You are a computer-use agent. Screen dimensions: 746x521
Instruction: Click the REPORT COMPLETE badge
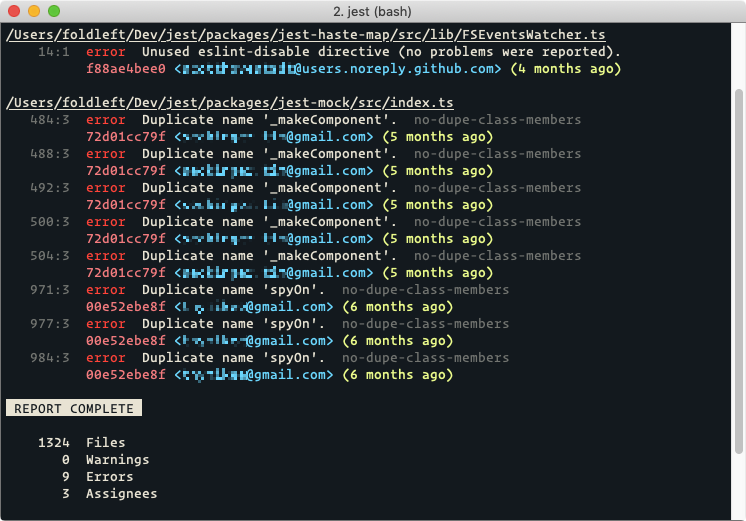pos(74,408)
